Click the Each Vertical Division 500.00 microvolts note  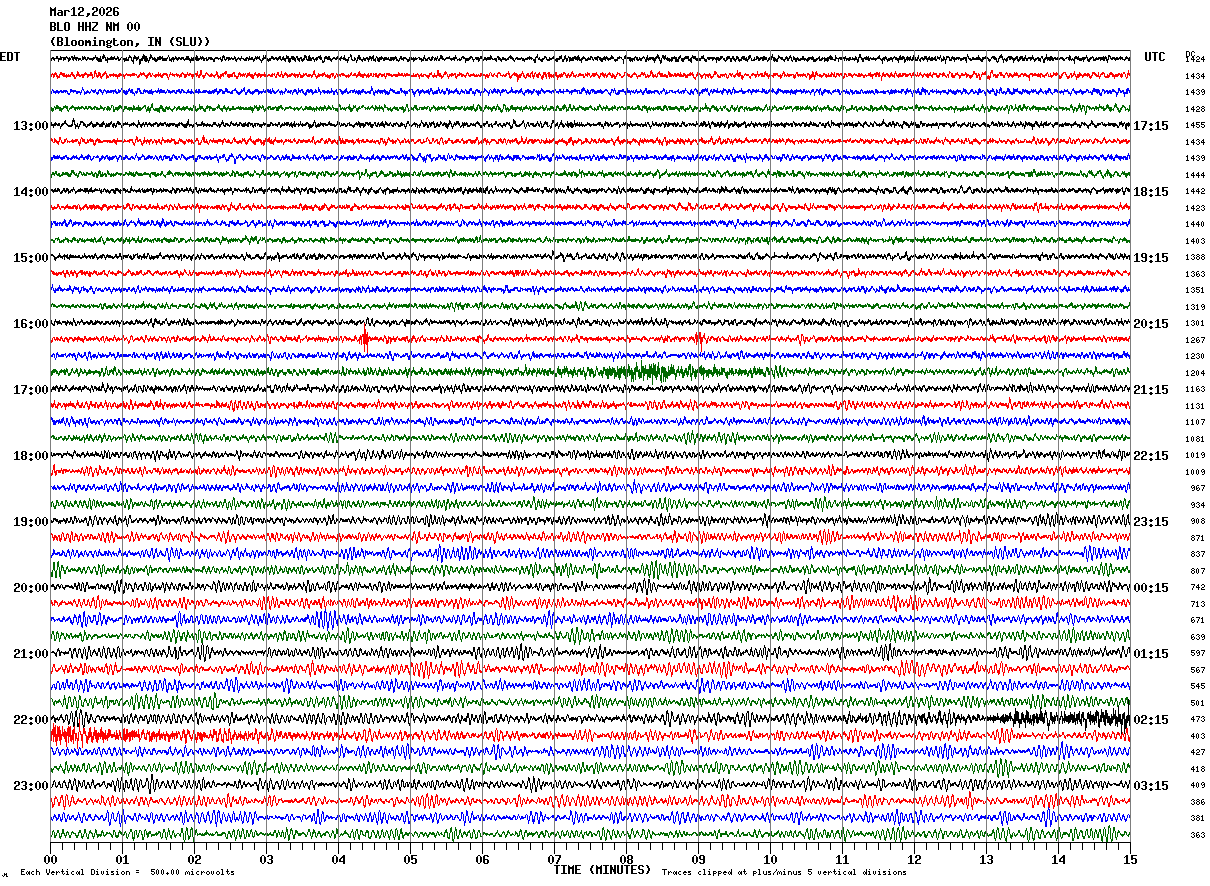[x=127, y=873]
